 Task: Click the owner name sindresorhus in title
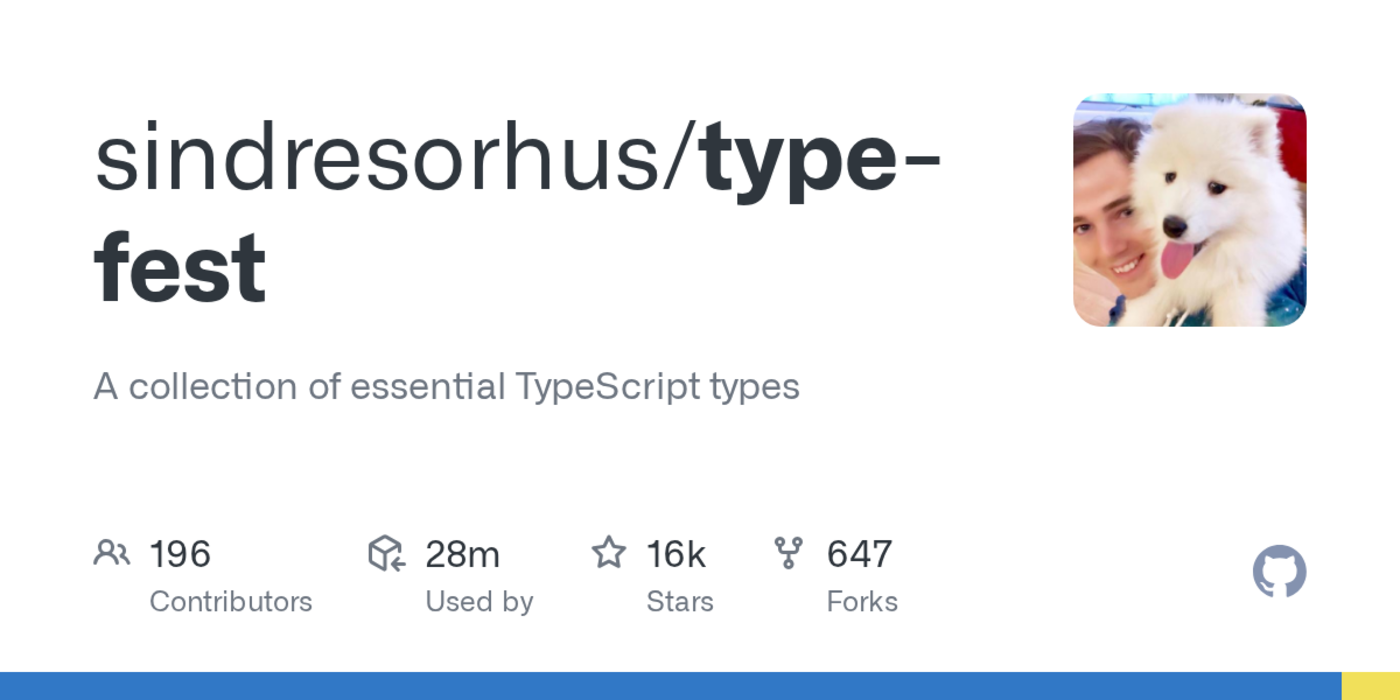coord(388,158)
